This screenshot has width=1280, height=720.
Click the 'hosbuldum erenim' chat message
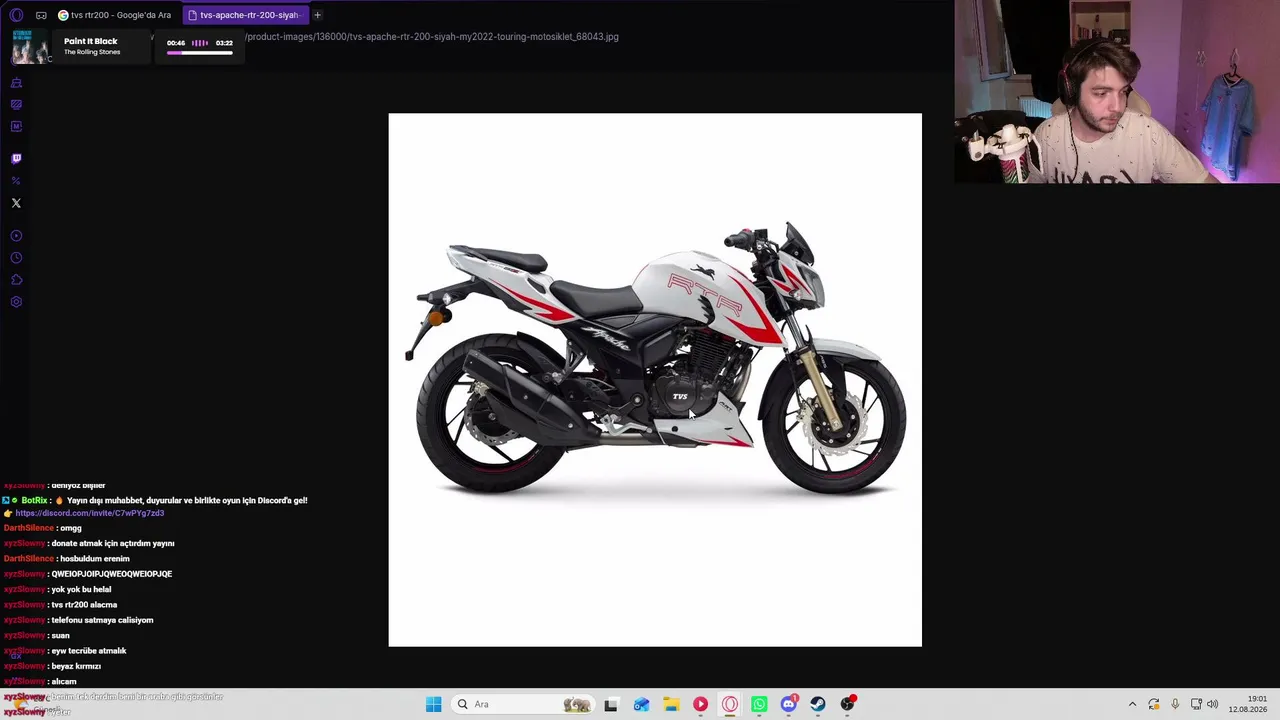tap(94, 559)
